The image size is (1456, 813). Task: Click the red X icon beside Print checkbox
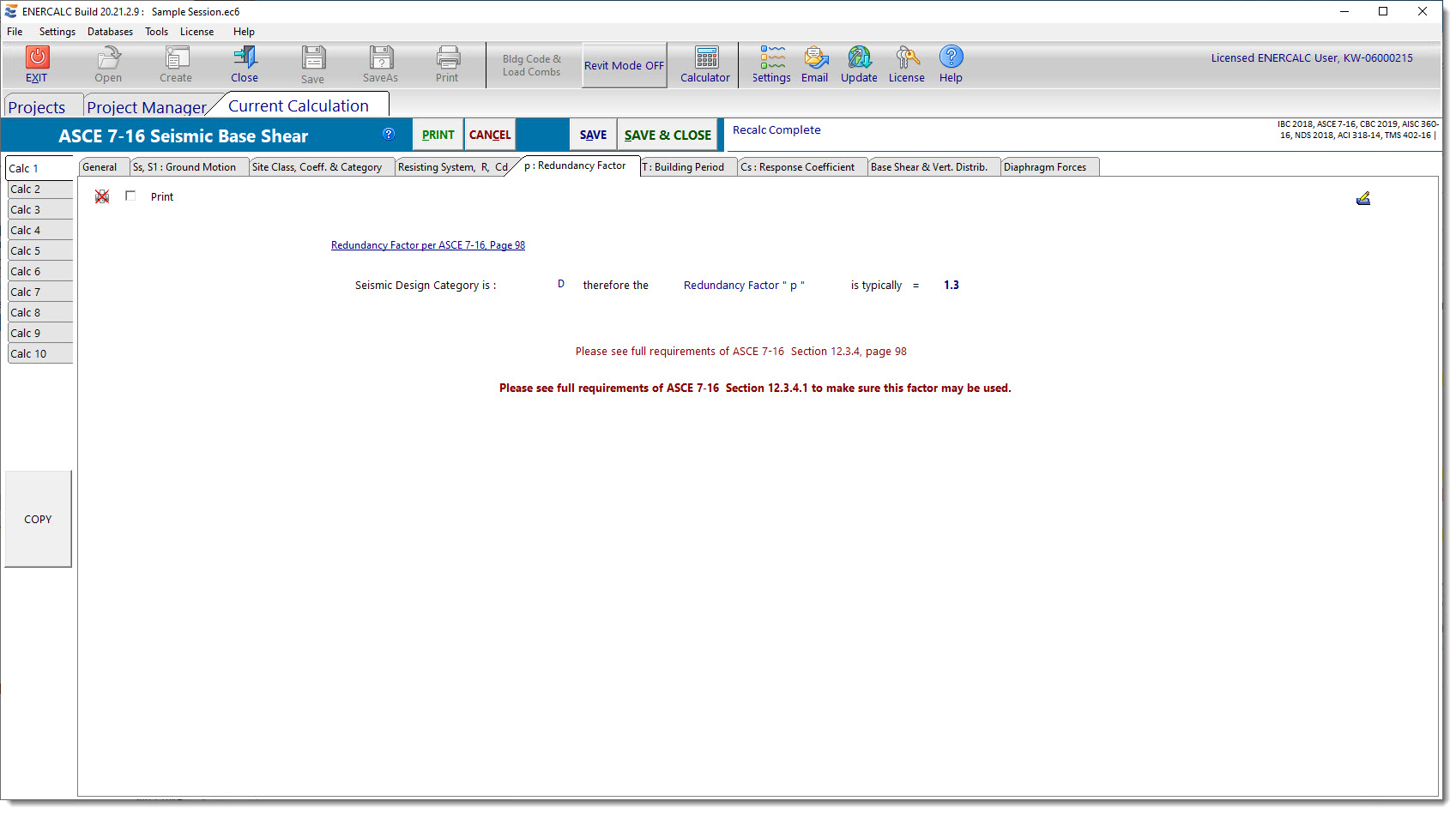coord(102,196)
